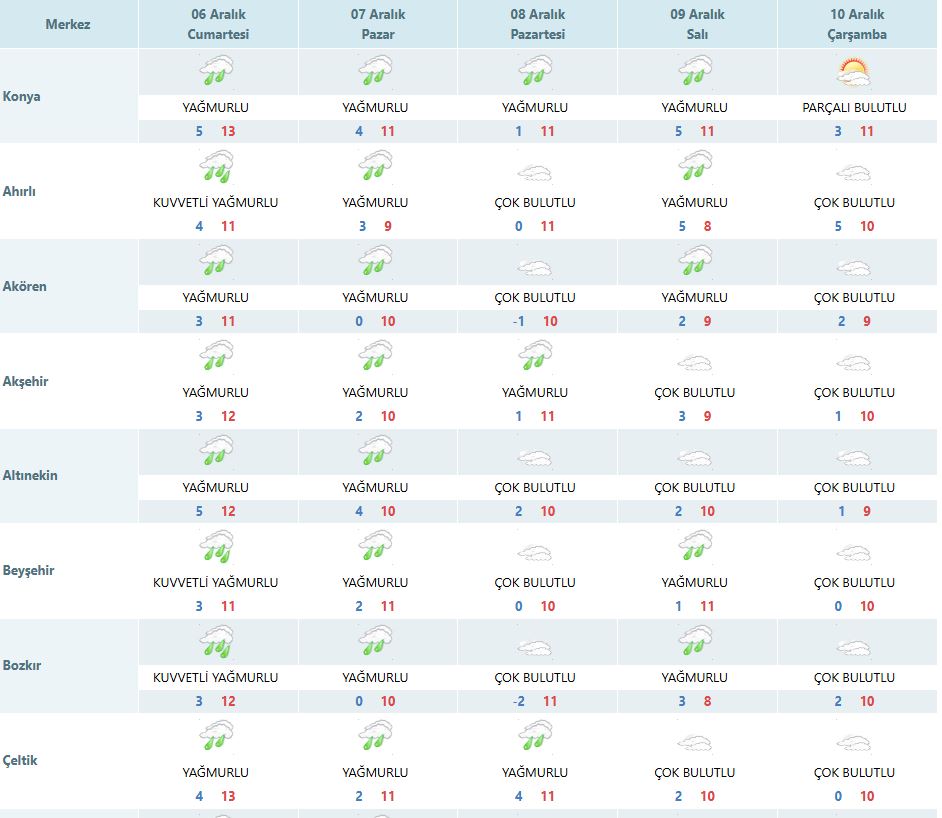Image resolution: width=942 pixels, height=818 pixels.
Task: Click Beyşehir's rain icon for 09 Aralık Salı
Action: [x=695, y=547]
